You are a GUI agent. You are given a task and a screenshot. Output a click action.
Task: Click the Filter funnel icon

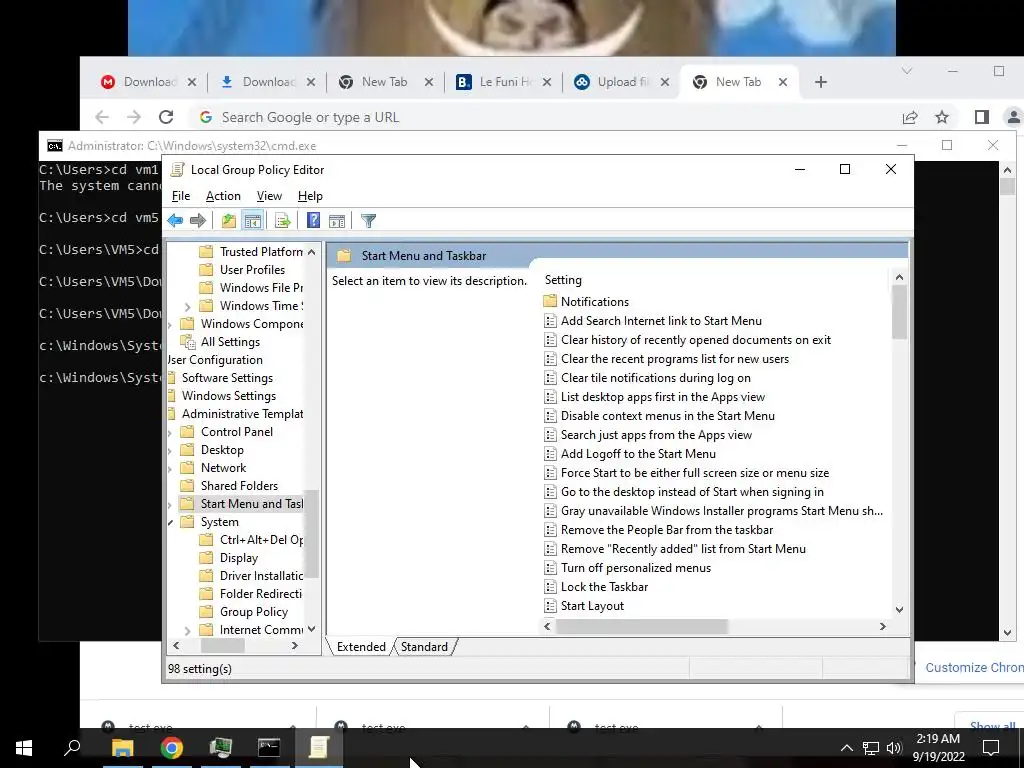tap(368, 221)
